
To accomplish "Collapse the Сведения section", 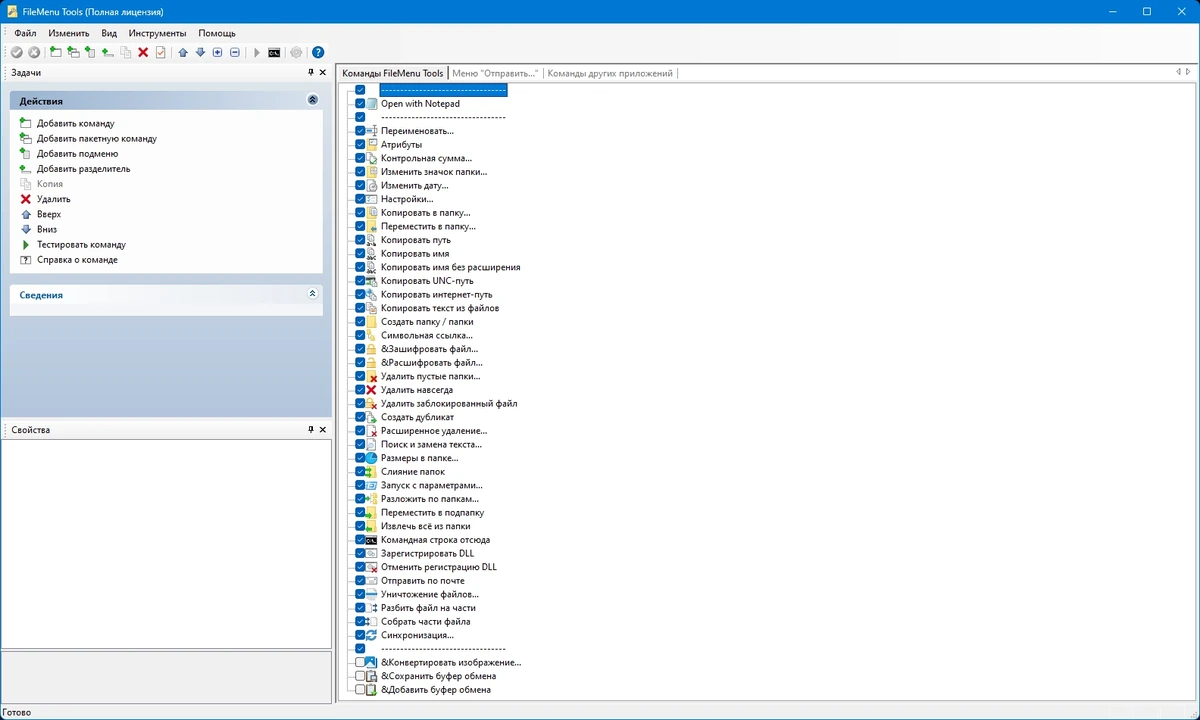I will pos(312,294).
